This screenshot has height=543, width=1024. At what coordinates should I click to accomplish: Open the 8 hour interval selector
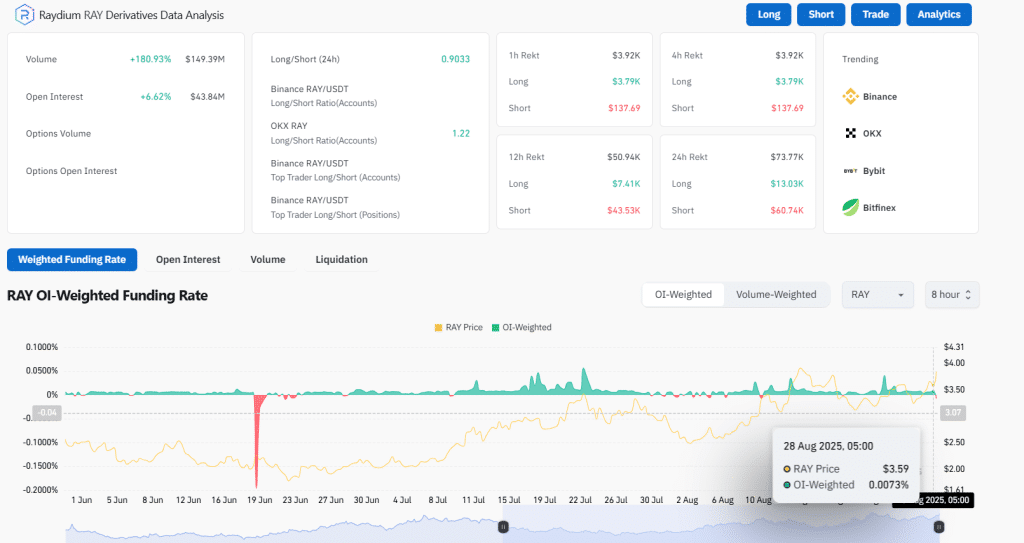coord(951,295)
